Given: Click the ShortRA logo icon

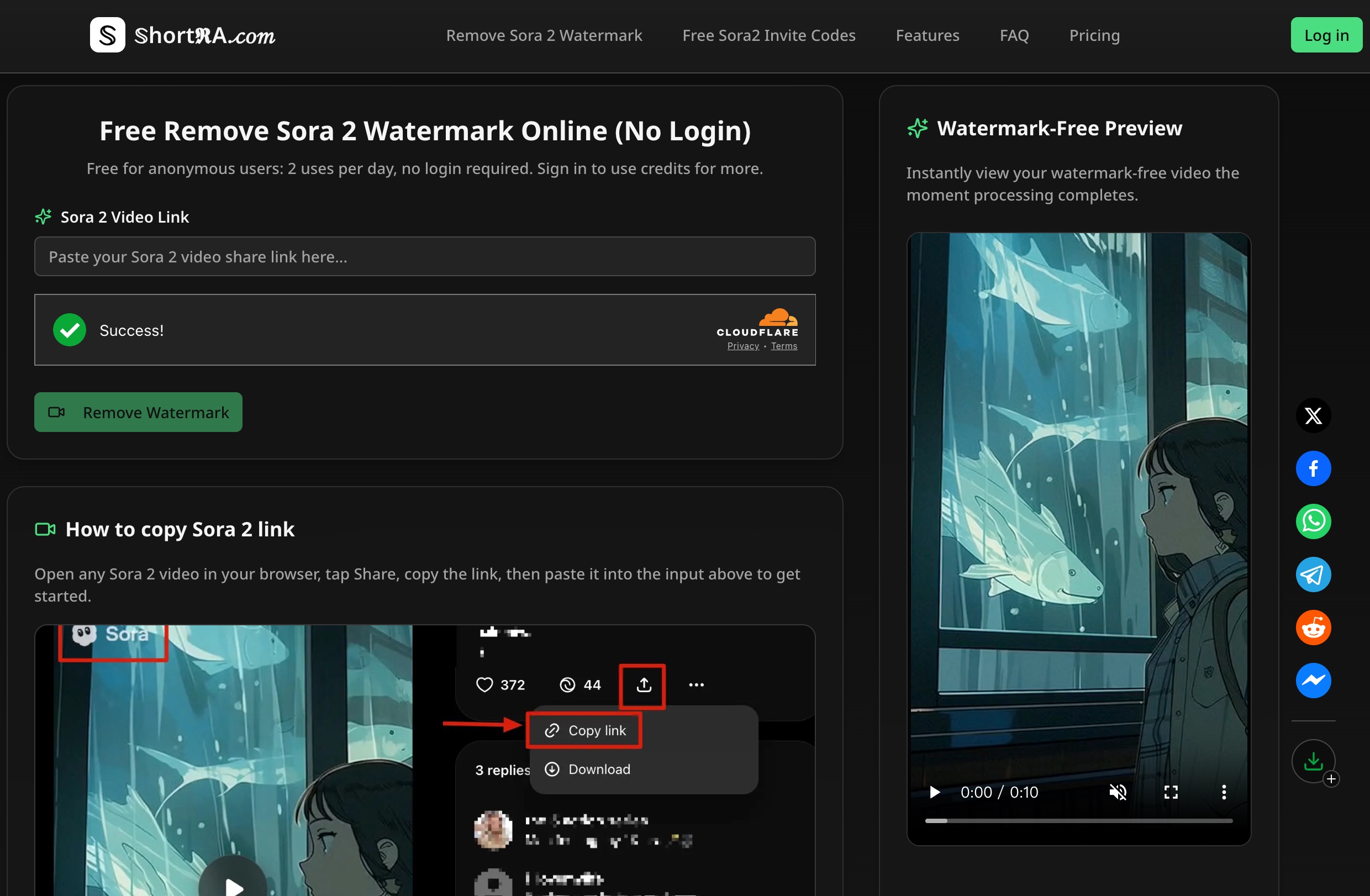Looking at the screenshot, I should tap(107, 35).
